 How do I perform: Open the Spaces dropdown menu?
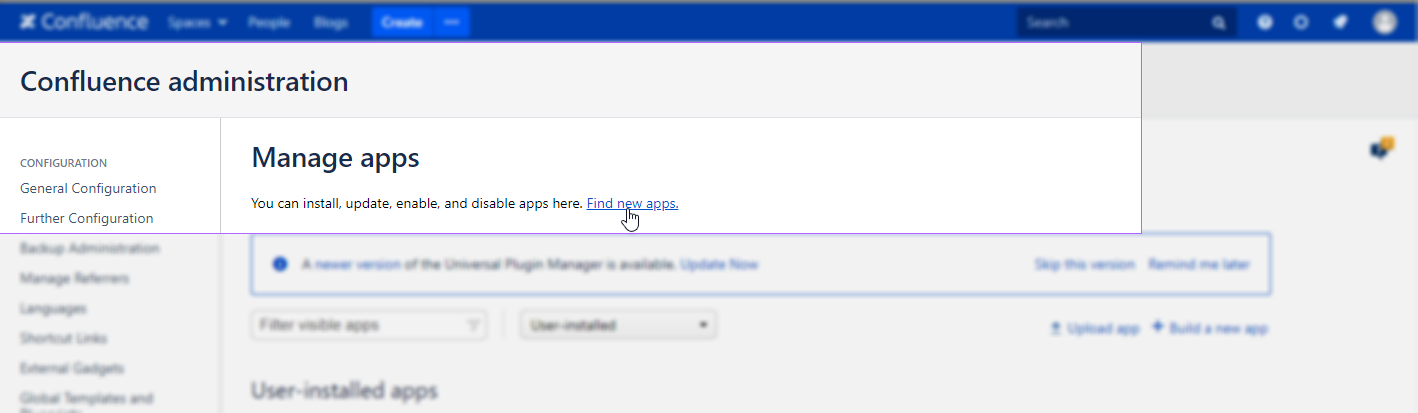pos(197,22)
